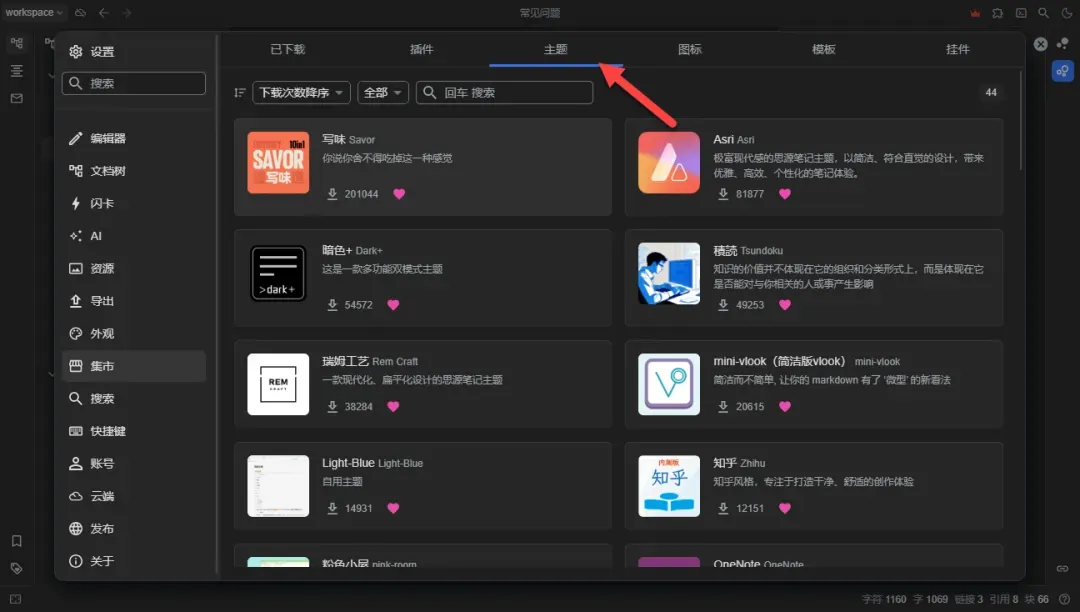Open the 下载次数降序 sort dropdown
The image size is (1080, 612).
pos(302,92)
